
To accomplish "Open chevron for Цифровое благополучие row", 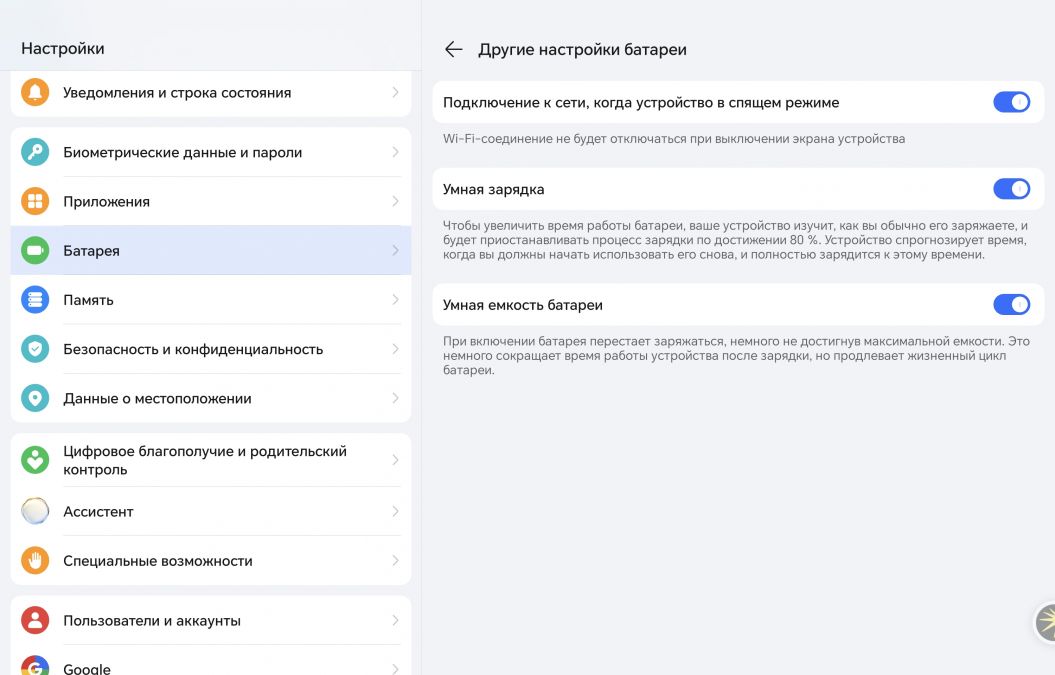I will [396, 460].
